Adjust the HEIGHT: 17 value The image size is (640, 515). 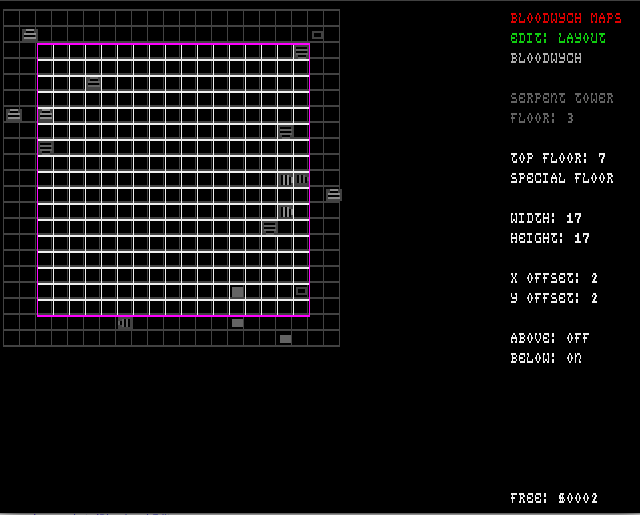click(x=550, y=238)
